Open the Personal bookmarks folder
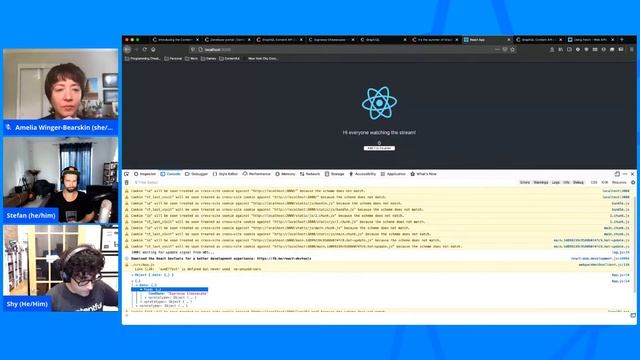The image size is (640, 360). [173, 58]
